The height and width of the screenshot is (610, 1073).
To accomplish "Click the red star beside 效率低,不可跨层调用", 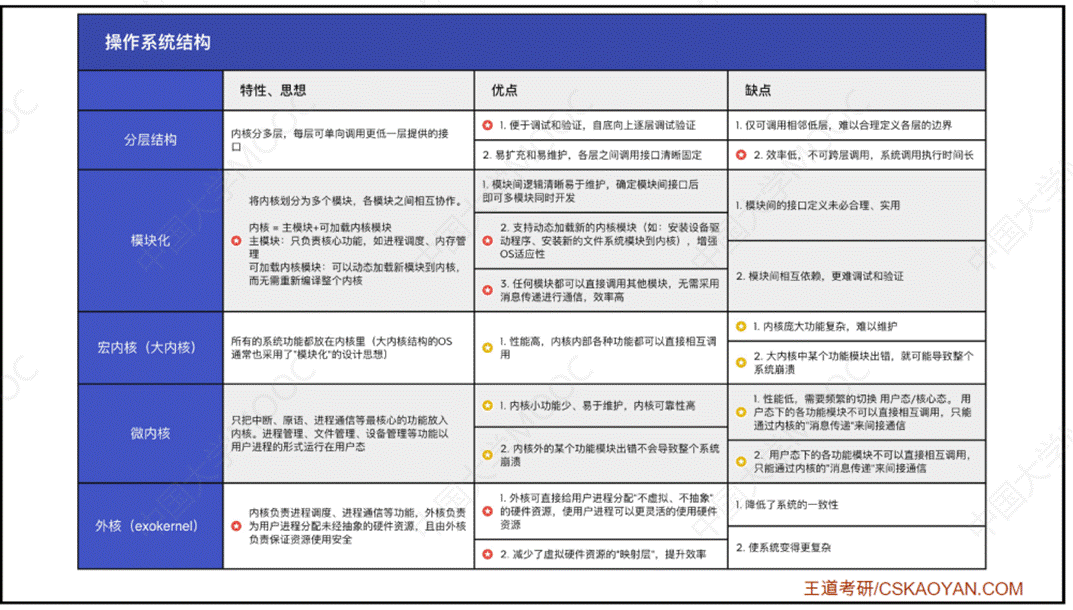I will 741,155.
